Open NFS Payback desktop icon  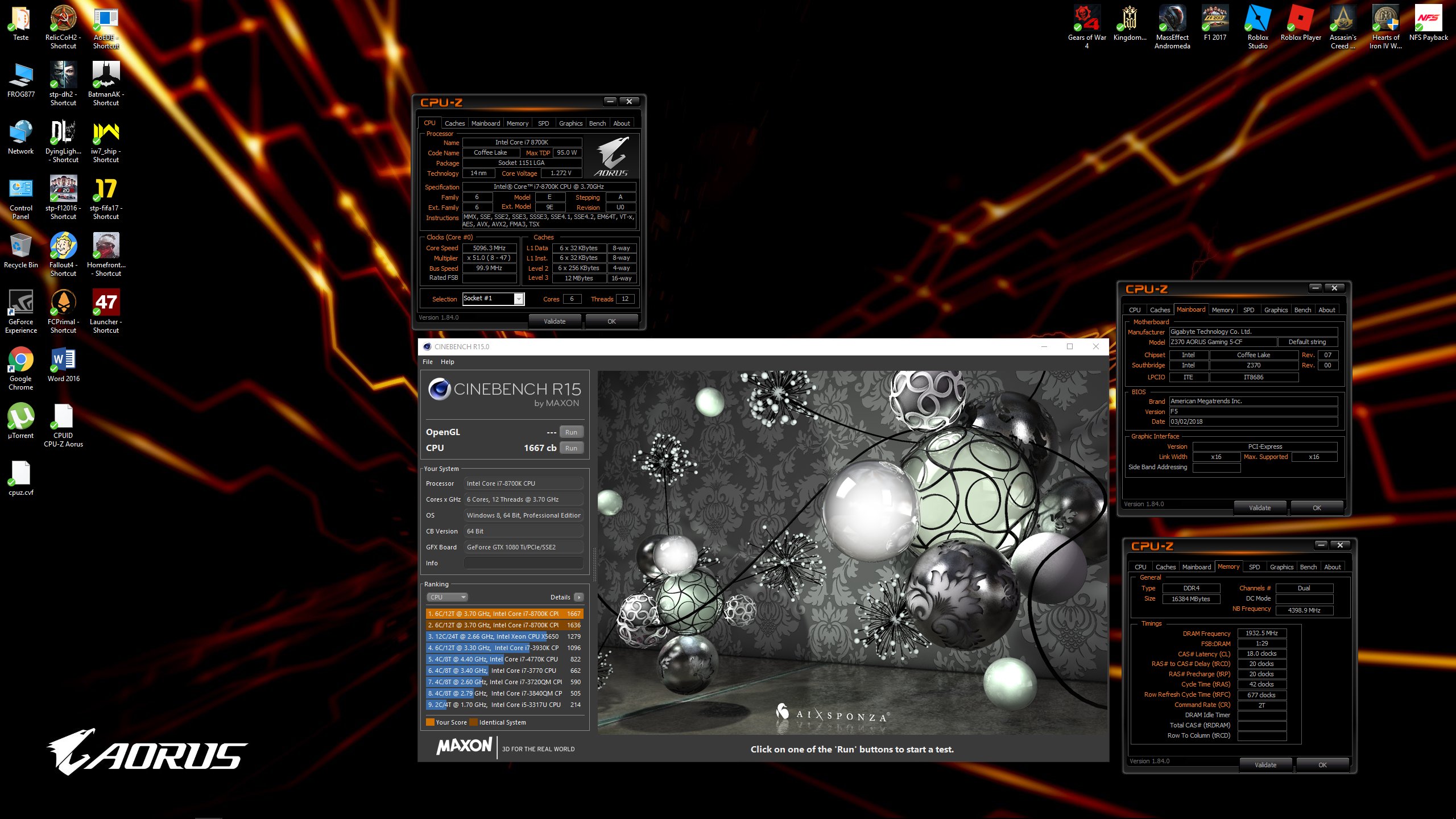tap(1428, 24)
